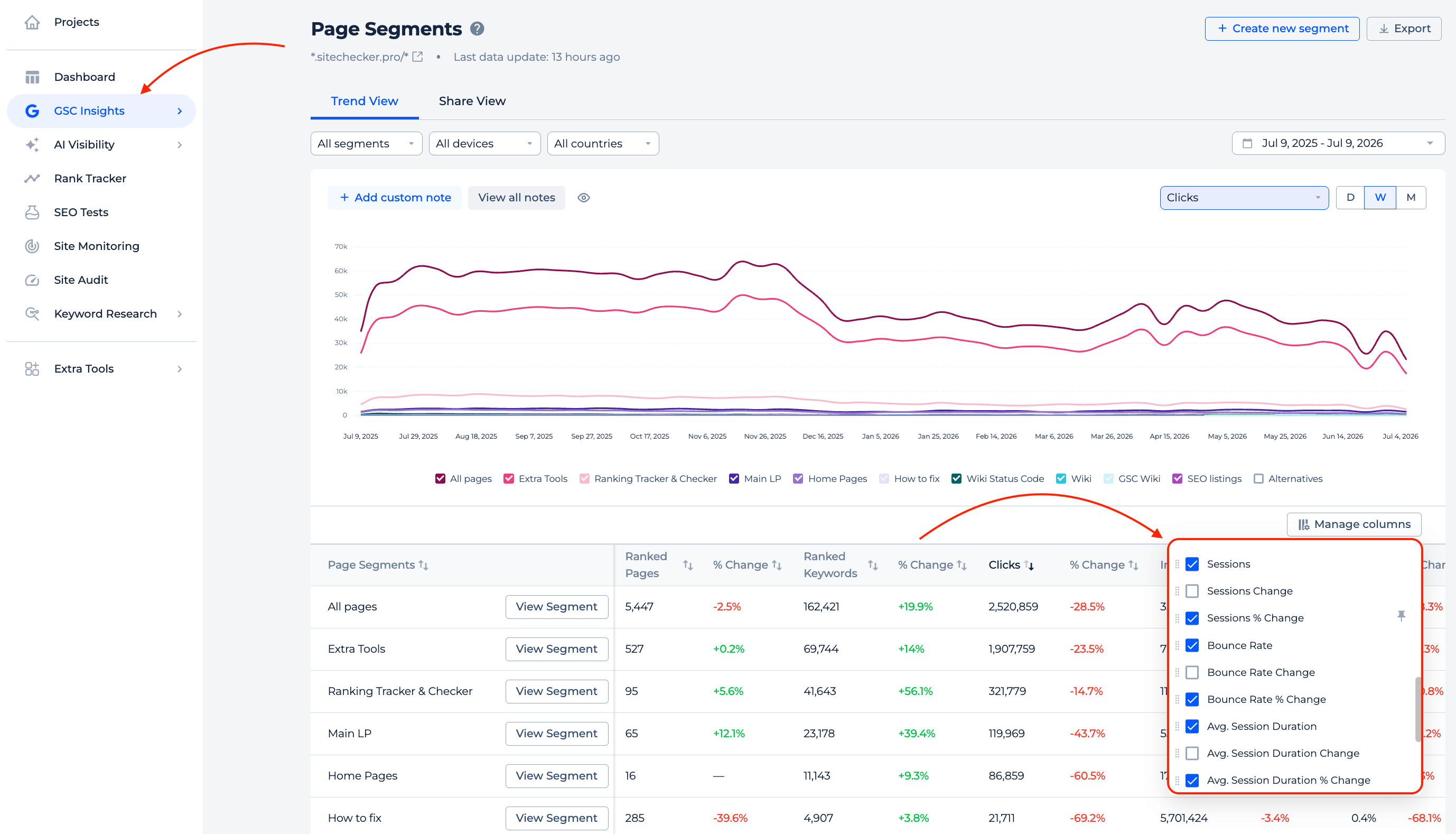Uncheck the Sessions column checkbox
Screen dimensions: 1456x834
tap(1192, 563)
